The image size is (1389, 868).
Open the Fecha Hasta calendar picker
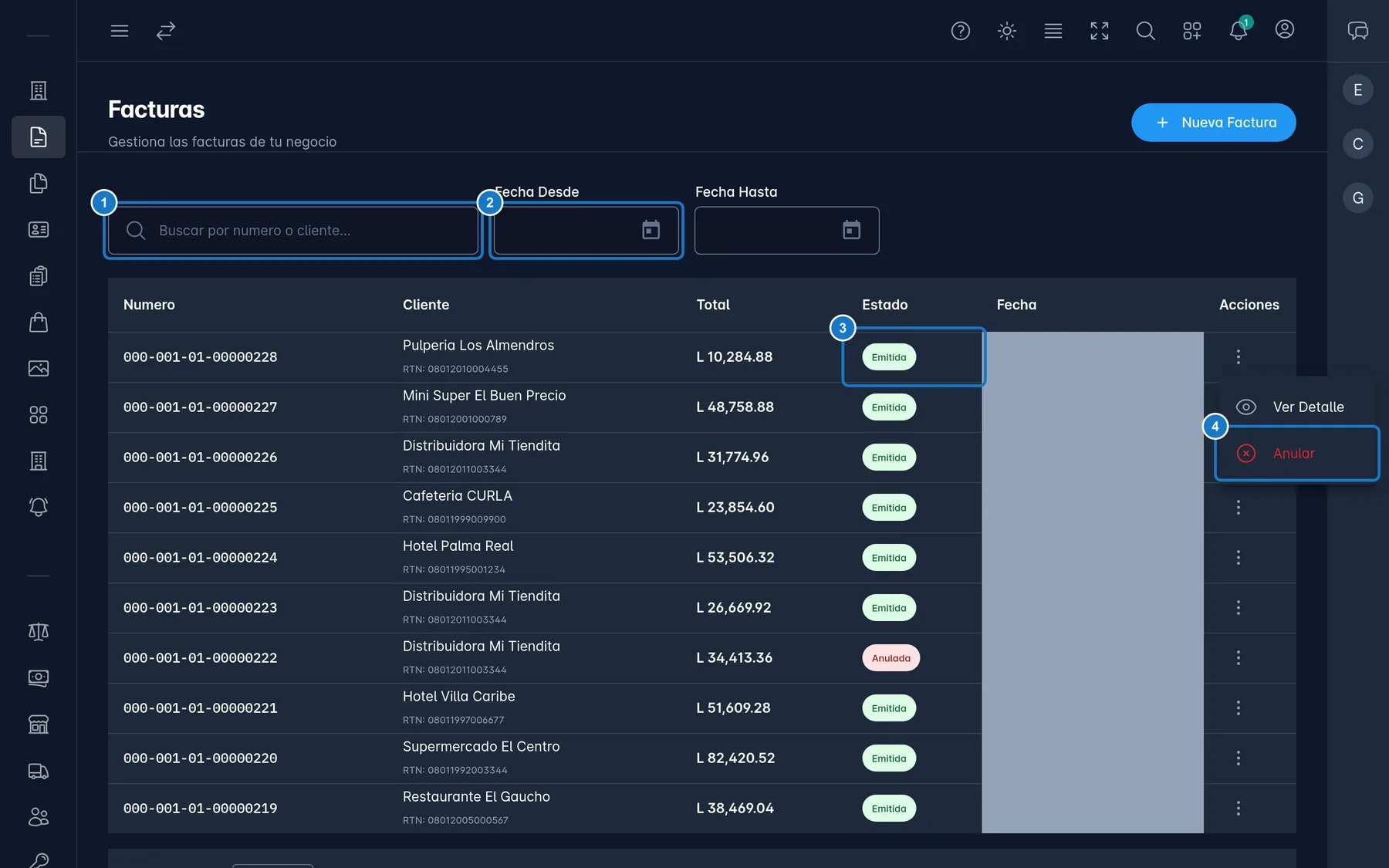(852, 230)
